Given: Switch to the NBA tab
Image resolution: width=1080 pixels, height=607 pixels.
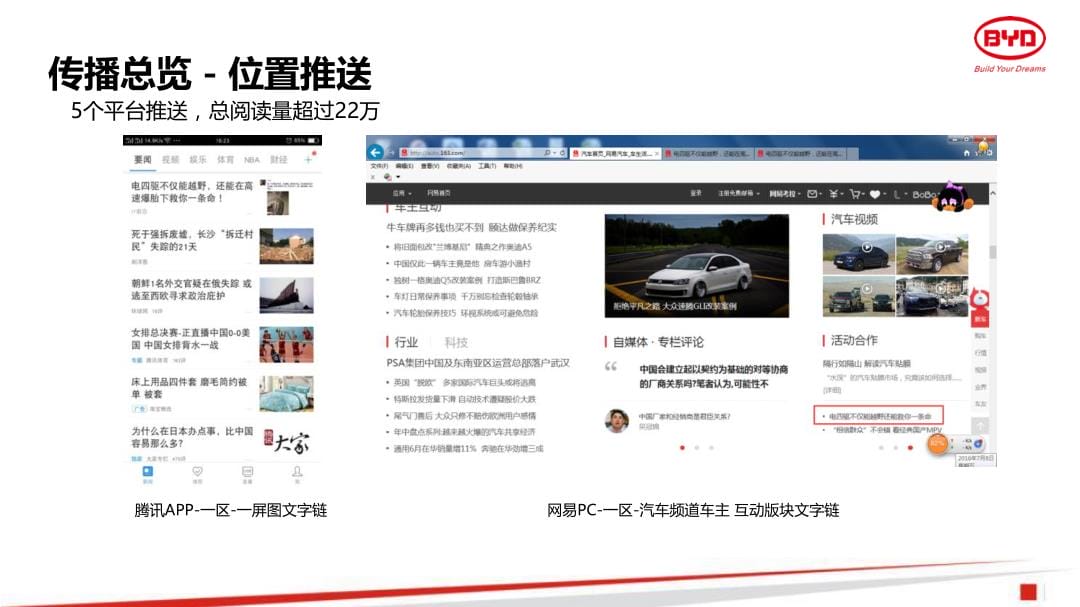Looking at the screenshot, I should tap(251, 160).
